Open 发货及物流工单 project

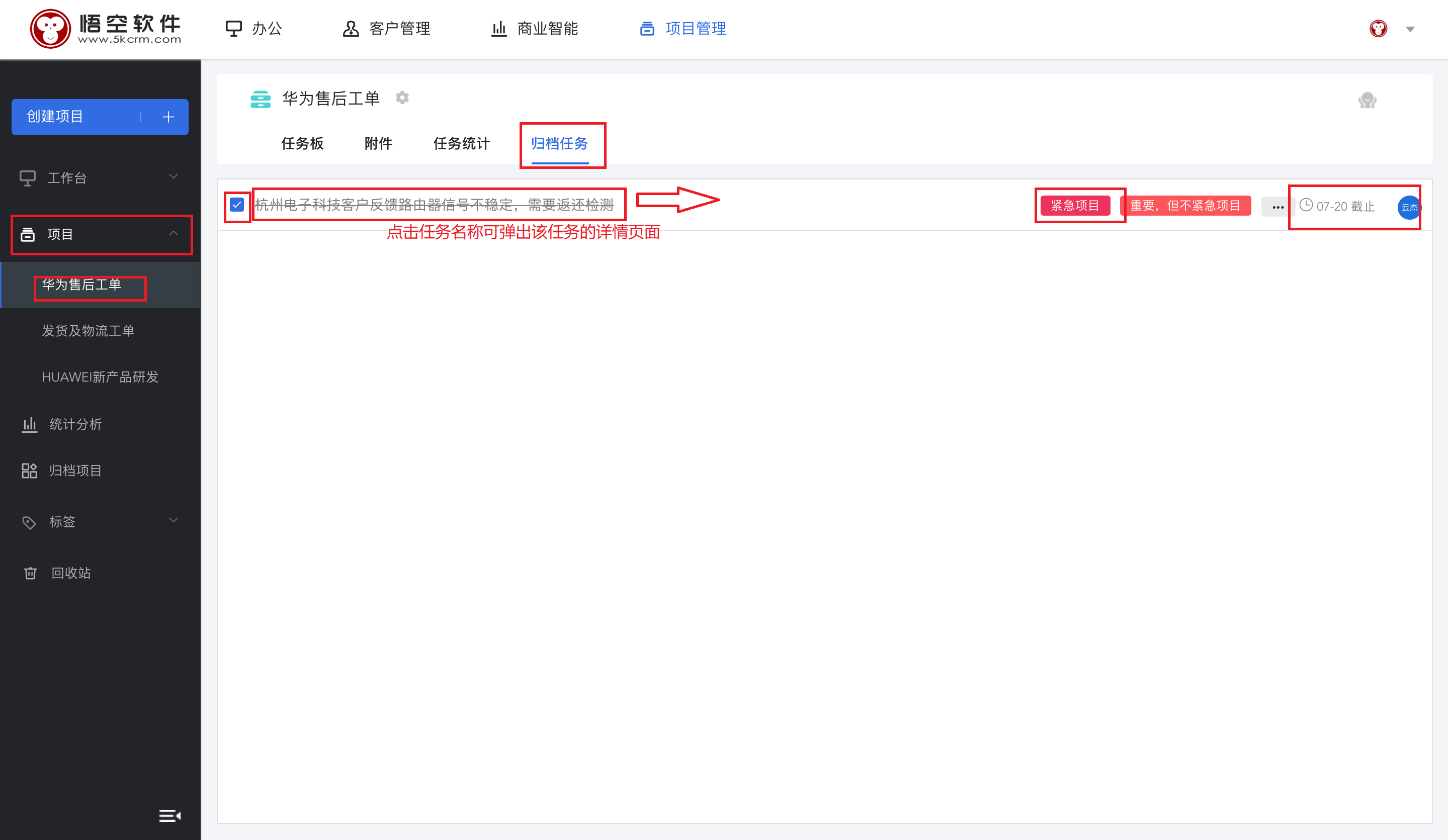[x=88, y=331]
